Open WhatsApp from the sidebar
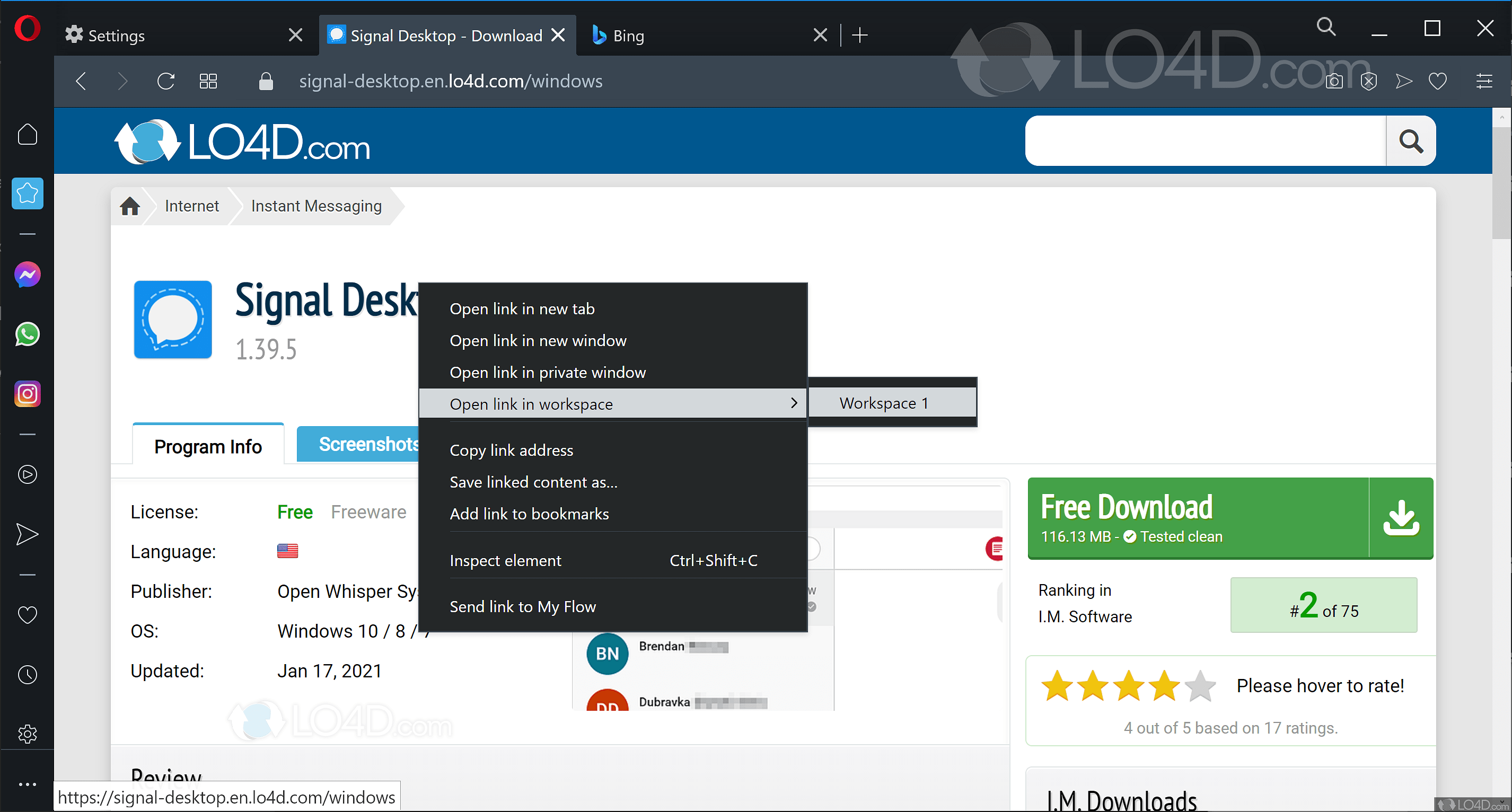The width and height of the screenshot is (1512, 812). (27, 334)
